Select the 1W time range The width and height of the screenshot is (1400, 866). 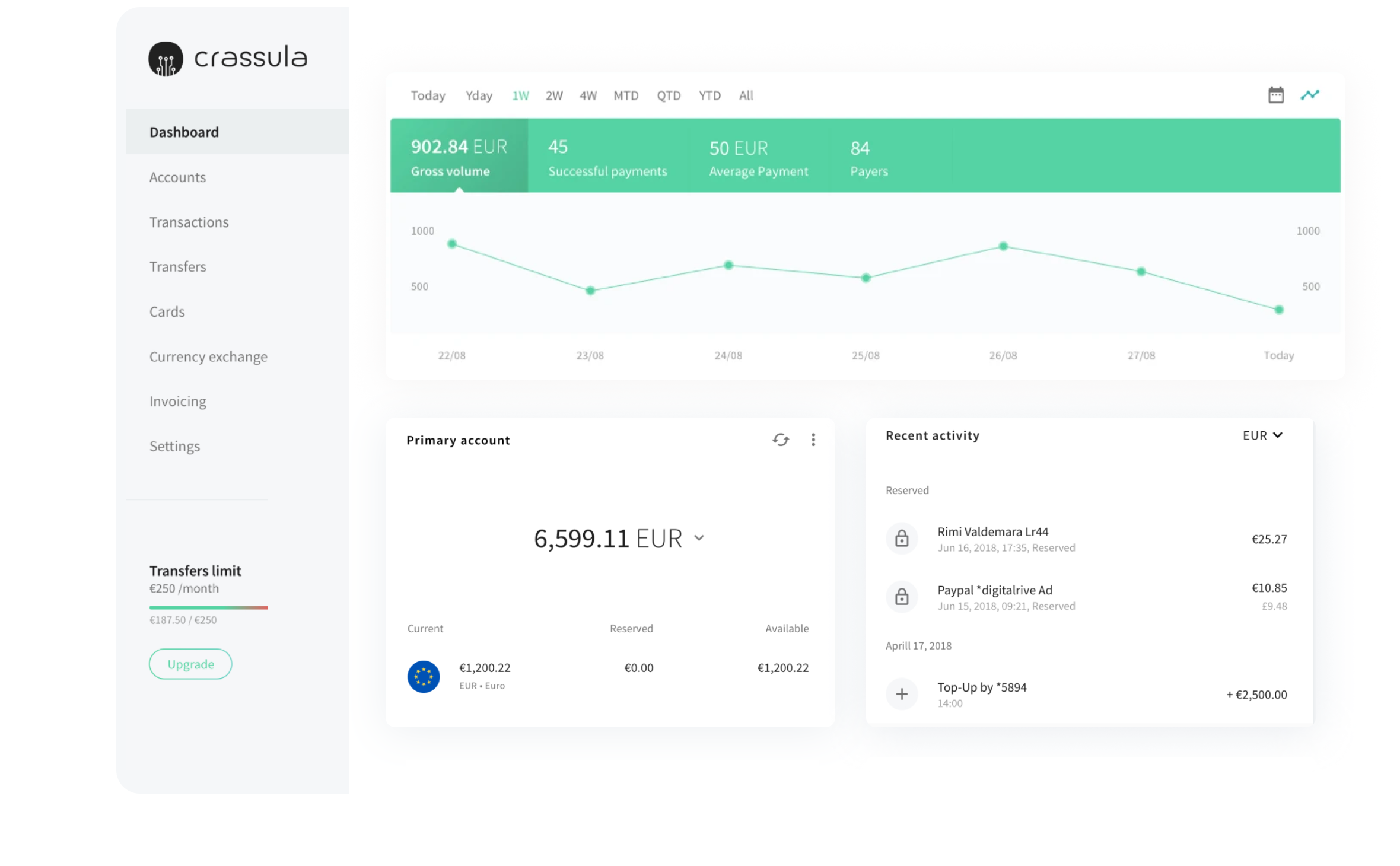tap(520, 95)
